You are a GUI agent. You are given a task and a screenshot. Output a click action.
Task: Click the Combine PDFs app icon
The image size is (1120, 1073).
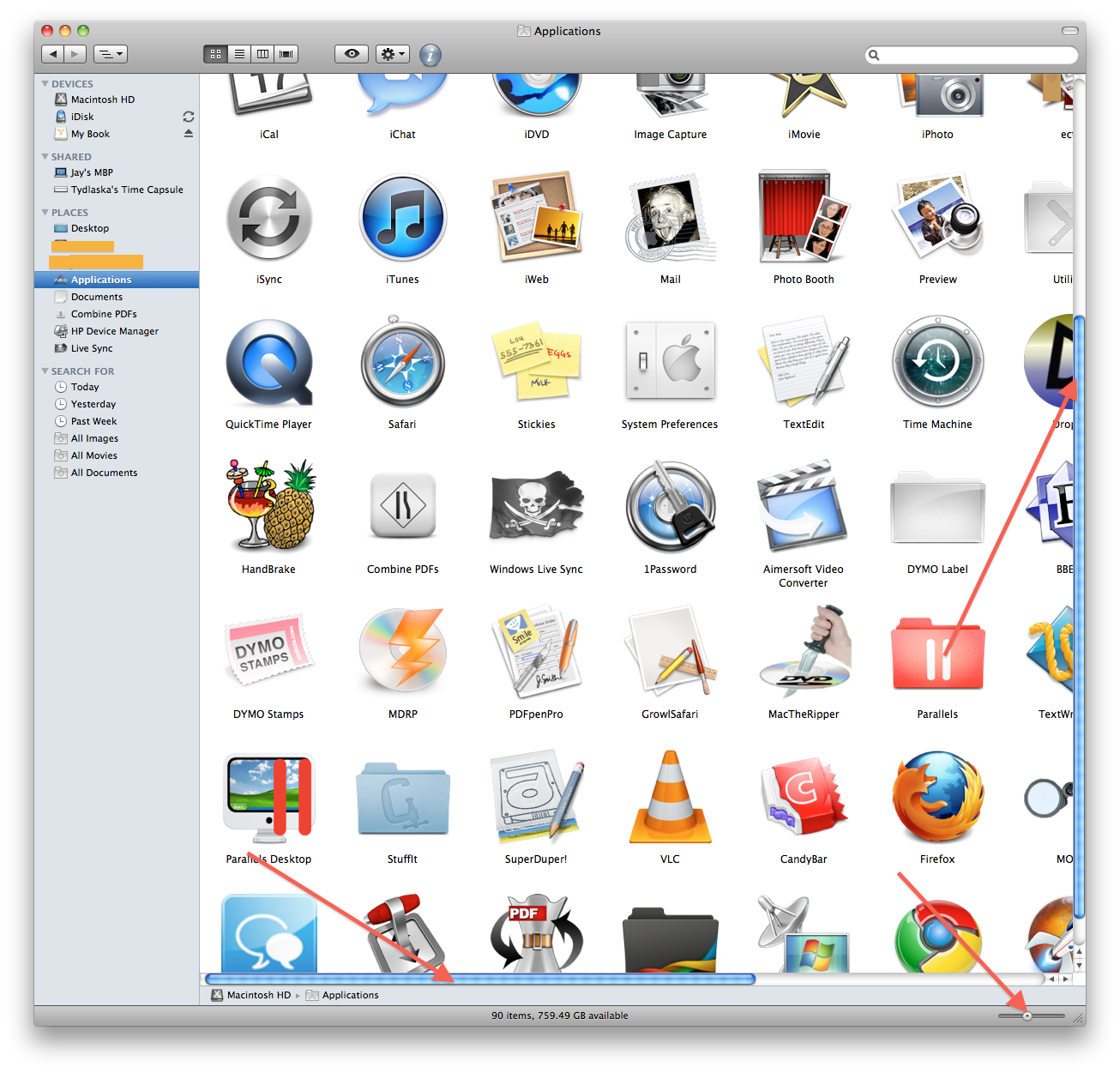(402, 507)
